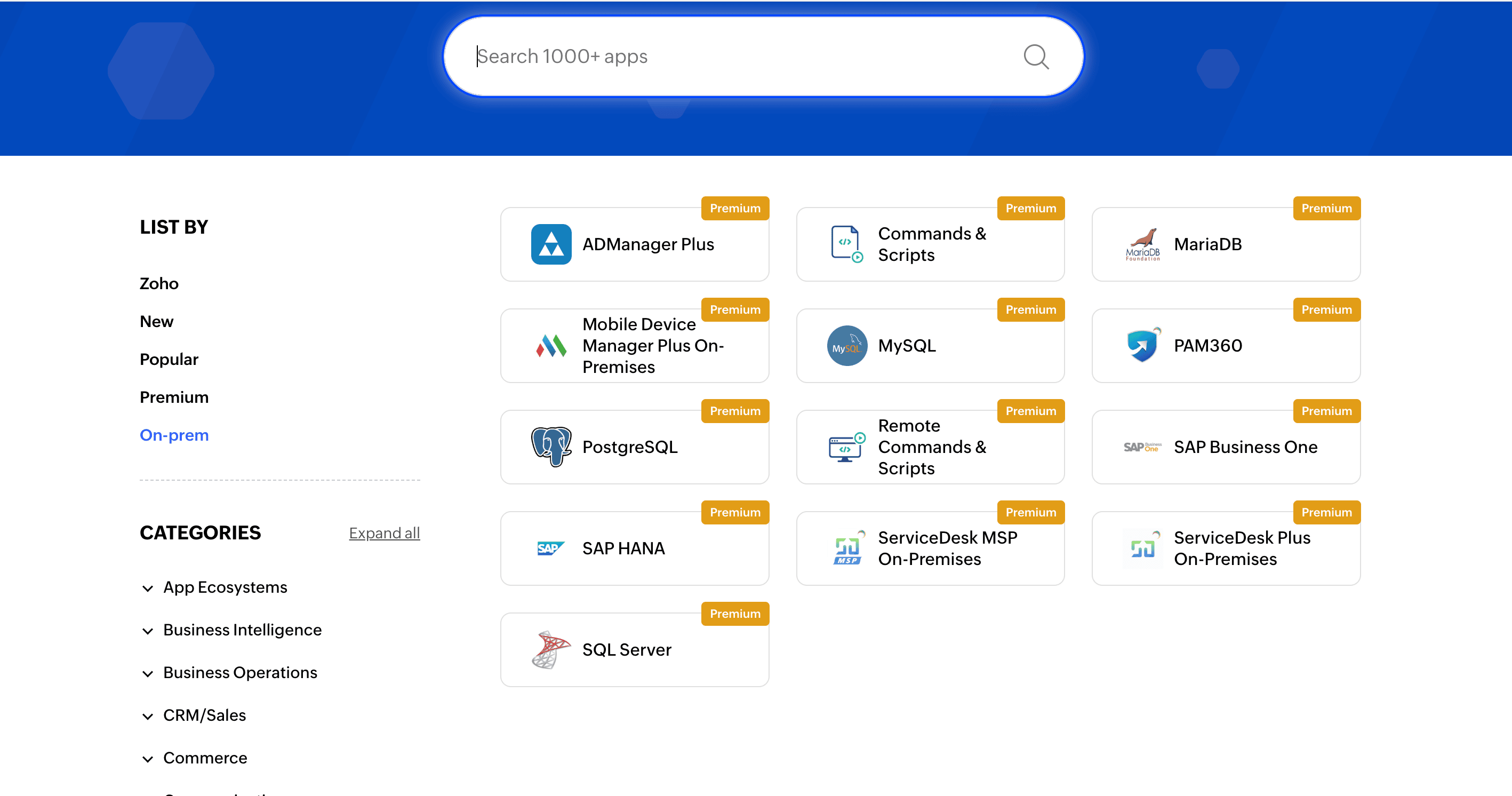Click the MySQL round logo icon
This screenshot has height=796, width=1512.
(846, 346)
